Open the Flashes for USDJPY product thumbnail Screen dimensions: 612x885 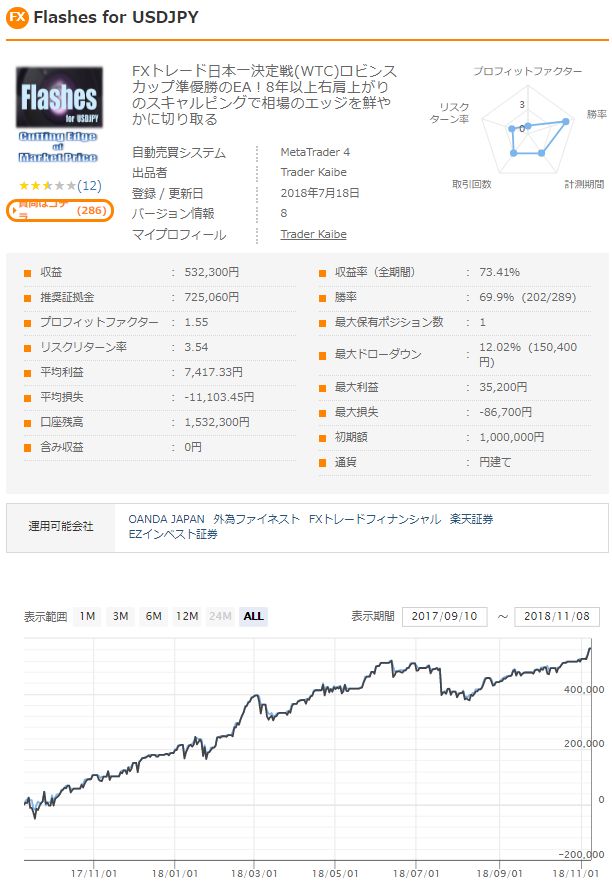(x=59, y=115)
